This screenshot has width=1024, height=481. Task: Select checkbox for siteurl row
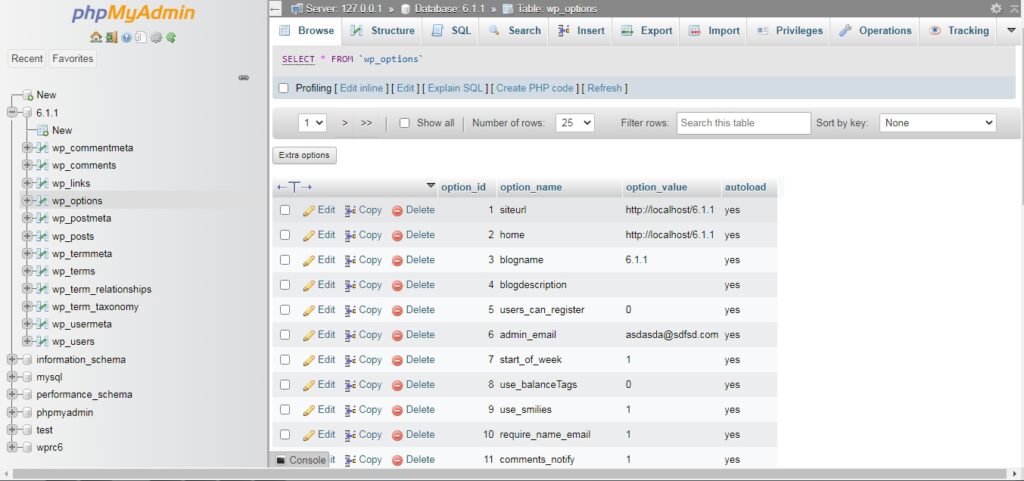(x=285, y=210)
